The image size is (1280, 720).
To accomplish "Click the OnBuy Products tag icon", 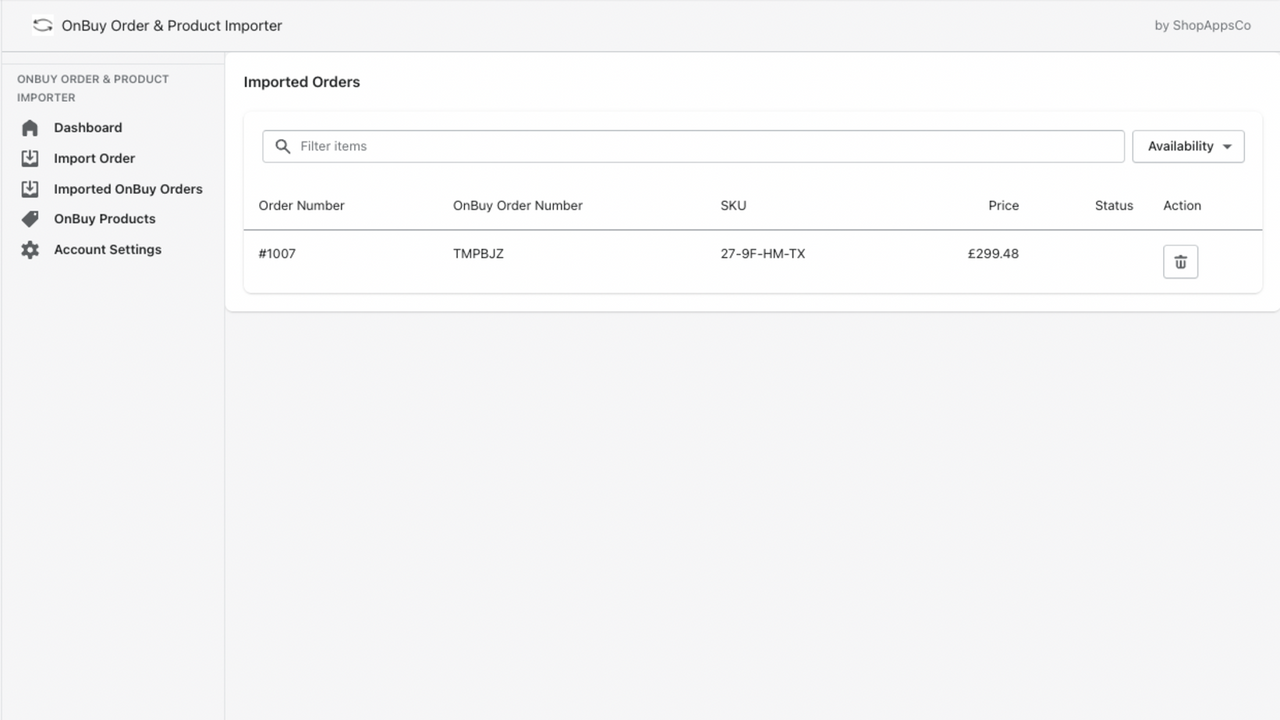I will [x=31, y=218].
